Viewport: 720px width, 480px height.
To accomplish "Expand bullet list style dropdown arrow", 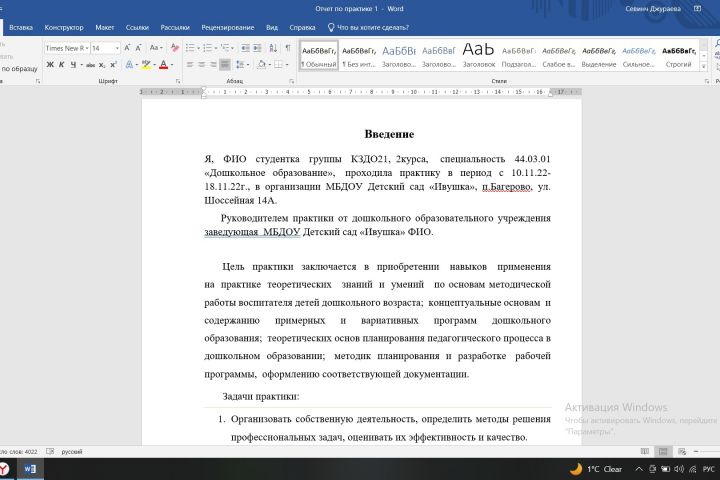I will 198,48.
